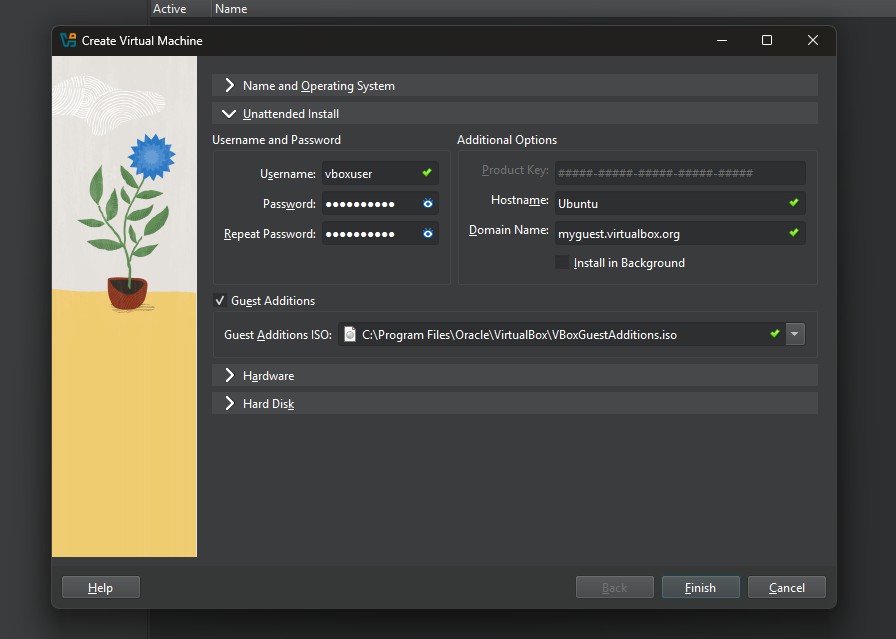This screenshot has width=896, height=639.
Task: Uncheck the Guest Additions checkbox
Action: (x=221, y=301)
